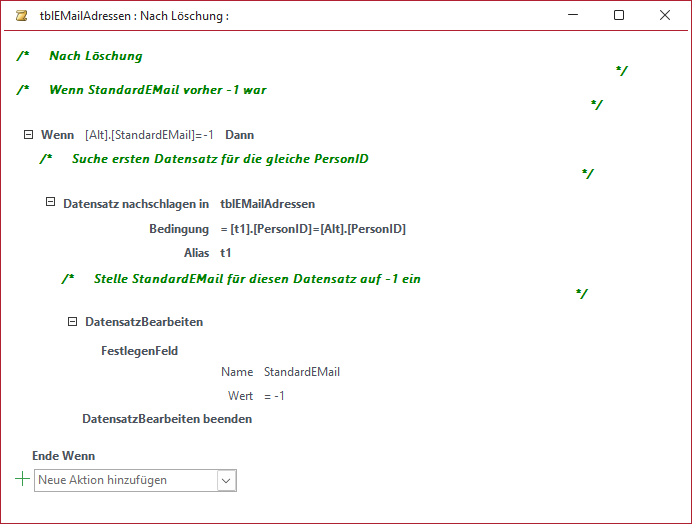
Task: Collapse the Wenn block
Action: click(27, 134)
